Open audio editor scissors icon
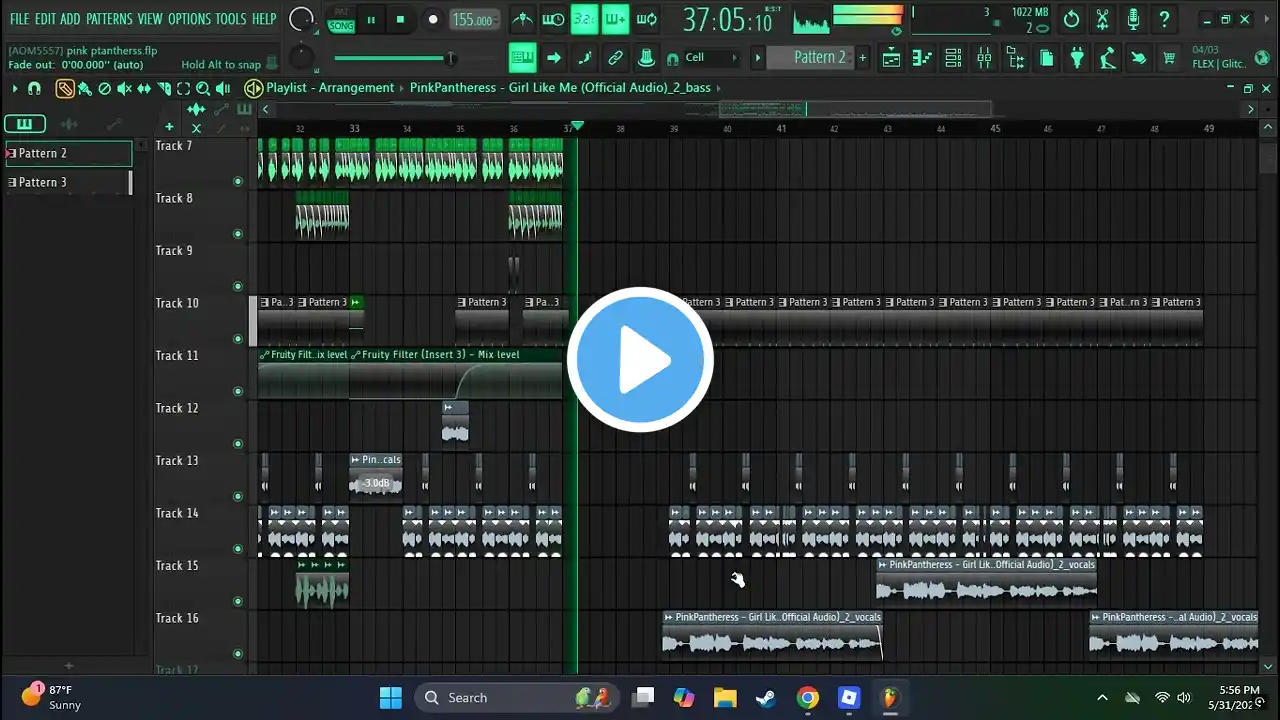This screenshot has height=720, width=1280. (1102, 19)
